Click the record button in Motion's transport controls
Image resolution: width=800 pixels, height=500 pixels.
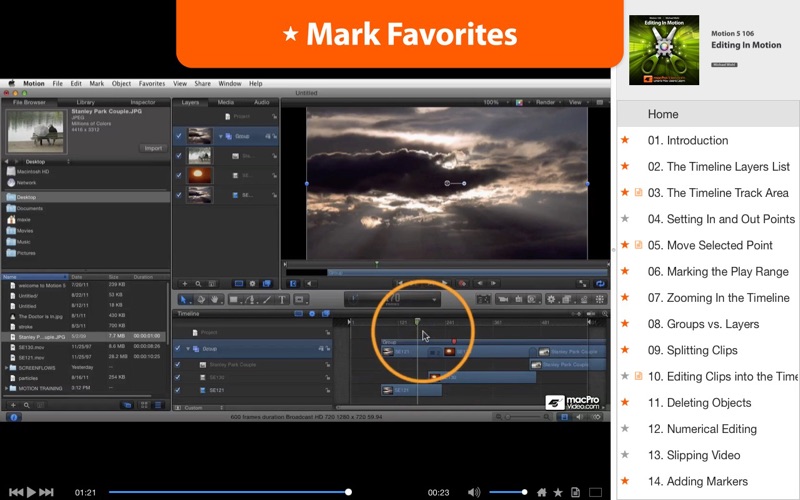point(462,283)
